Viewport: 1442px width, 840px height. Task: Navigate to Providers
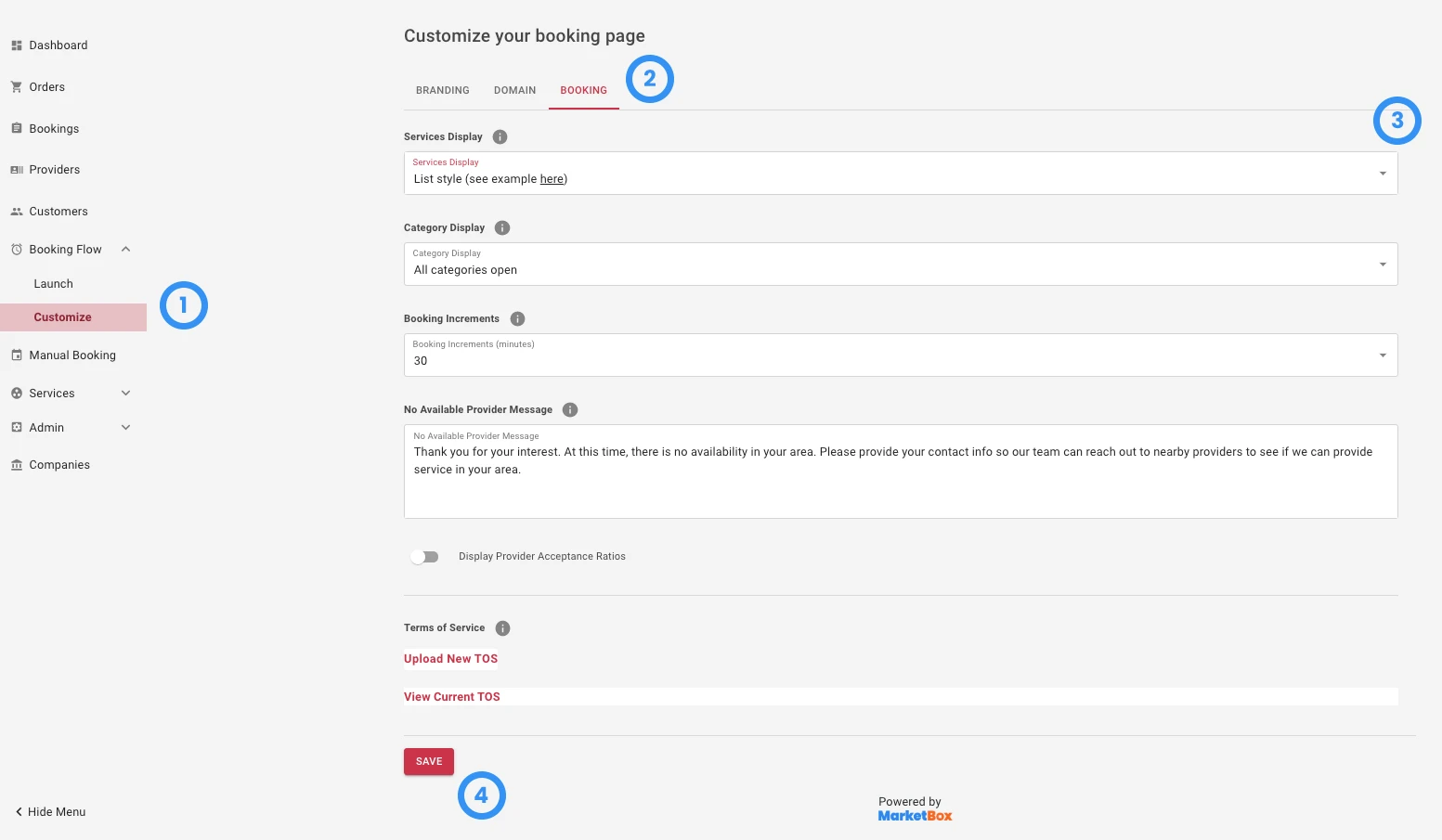(x=55, y=169)
